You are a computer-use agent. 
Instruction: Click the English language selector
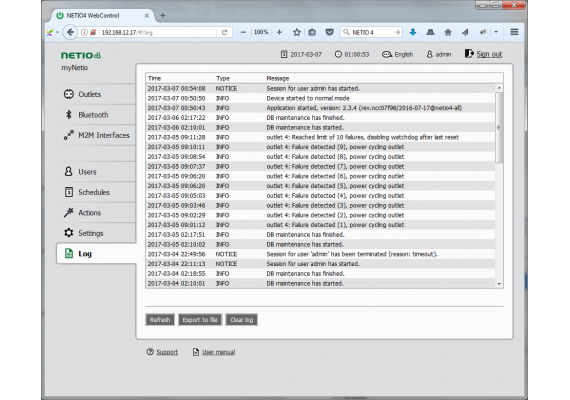tap(397, 54)
